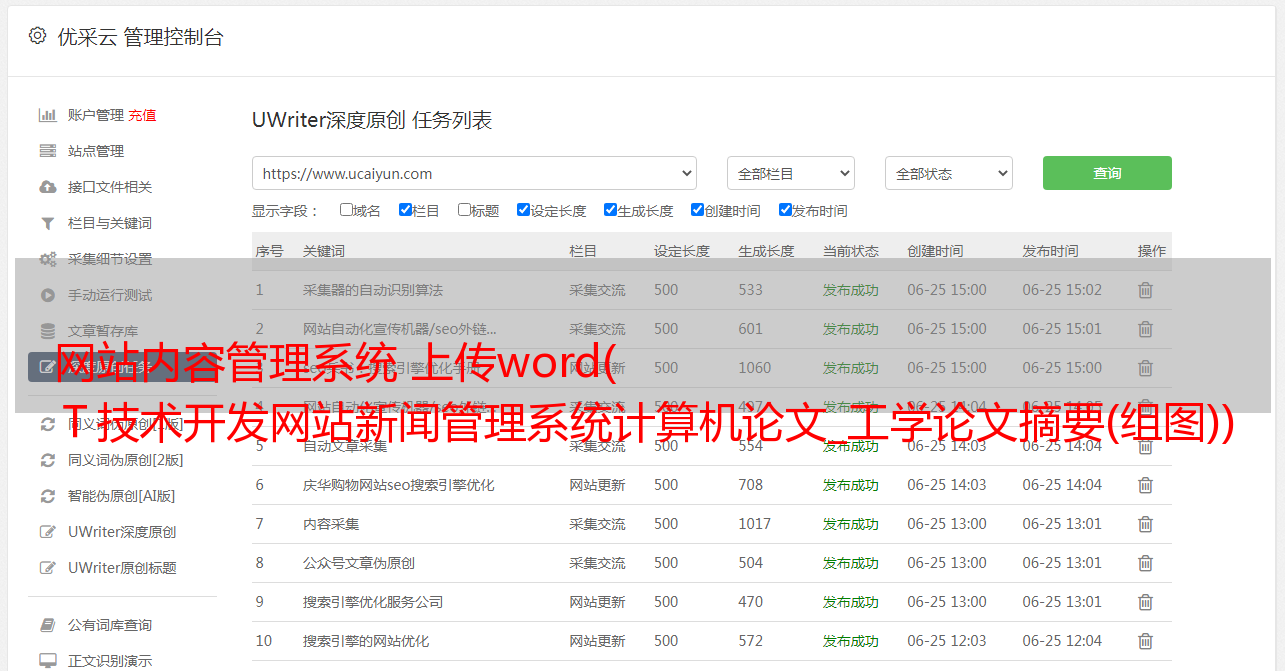Uncheck the 栏目 display field checkbox
Image resolution: width=1285 pixels, height=671 pixels.
[x=405, y=210]
